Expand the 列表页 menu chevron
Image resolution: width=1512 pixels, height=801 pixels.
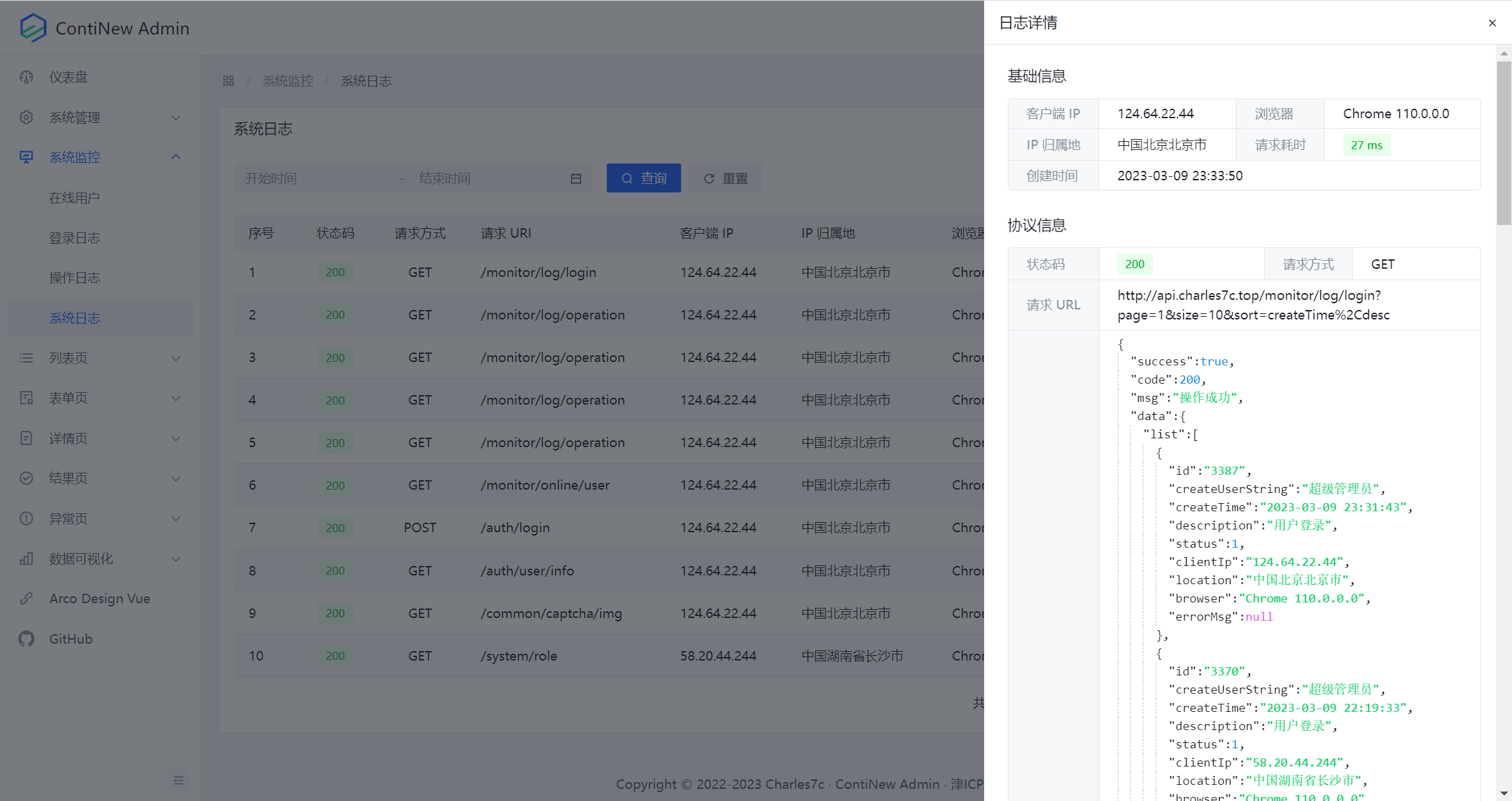click(x=175, y=358)
